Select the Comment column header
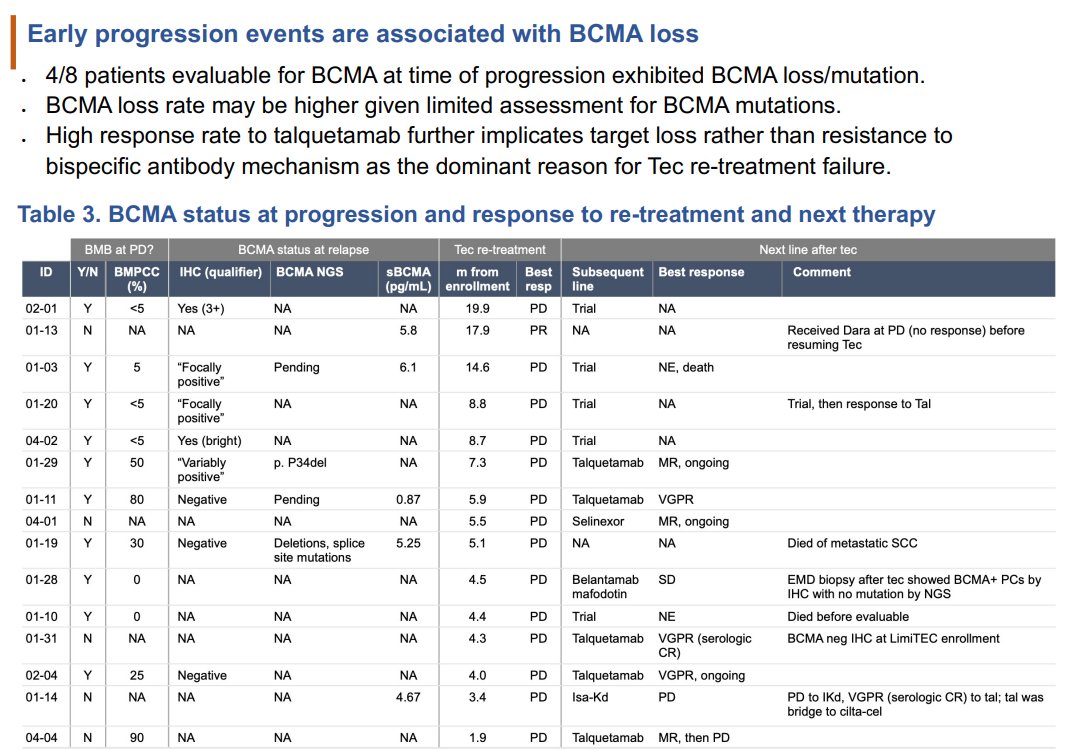The width and height of the screenshot is (1066, 750). (822, 272)
